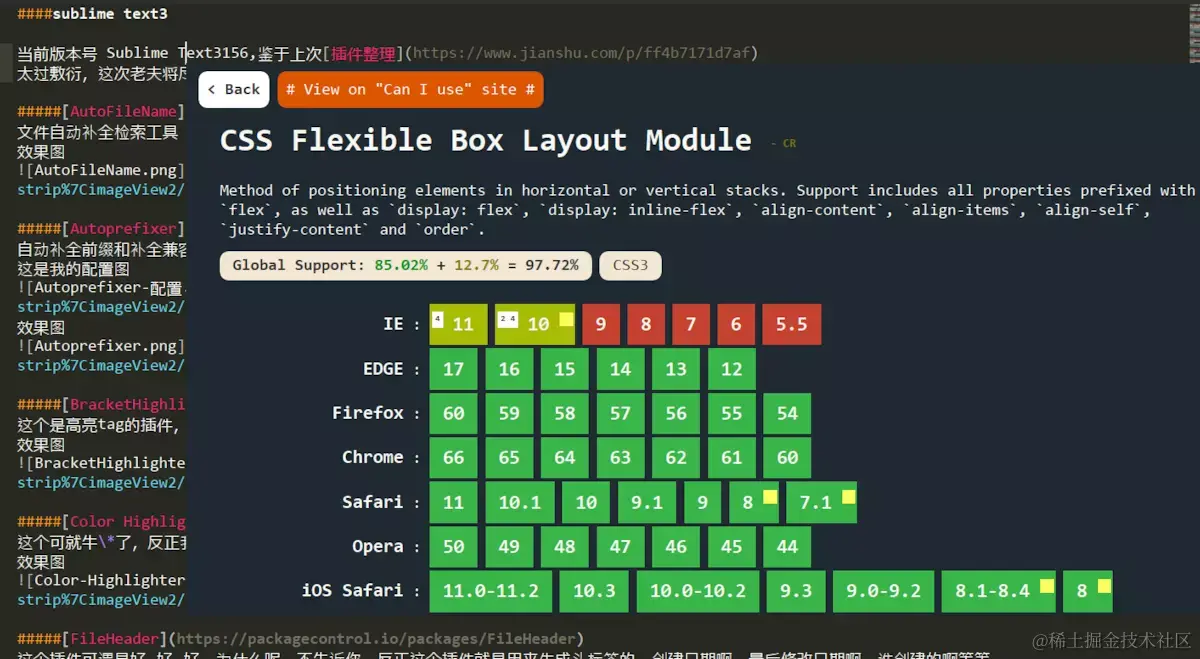This screenshot has width=1200, height=659.
Task: Click IE version 6 cell
Action: click(x=736, y=325)
